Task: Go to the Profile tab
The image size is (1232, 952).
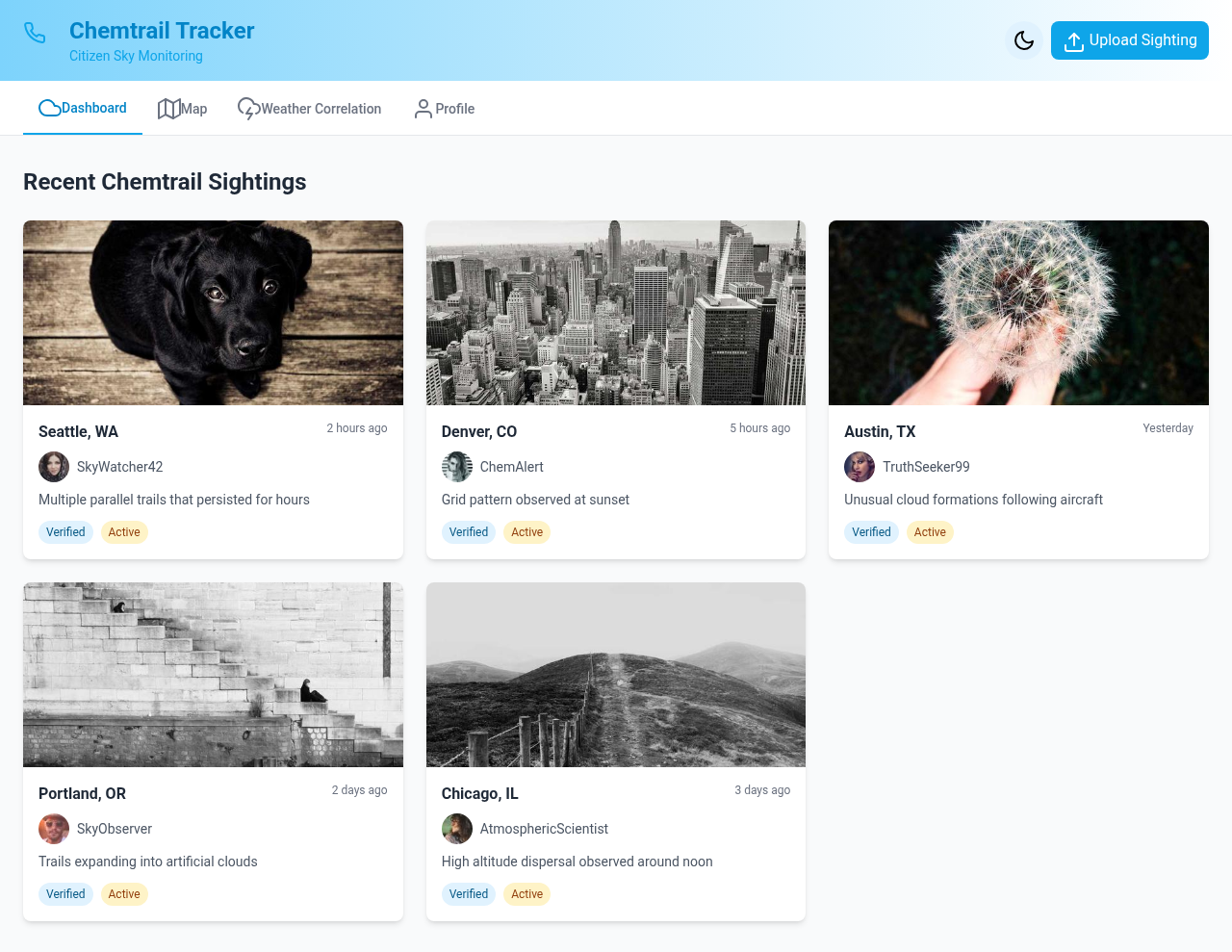Action: point(444,109)
